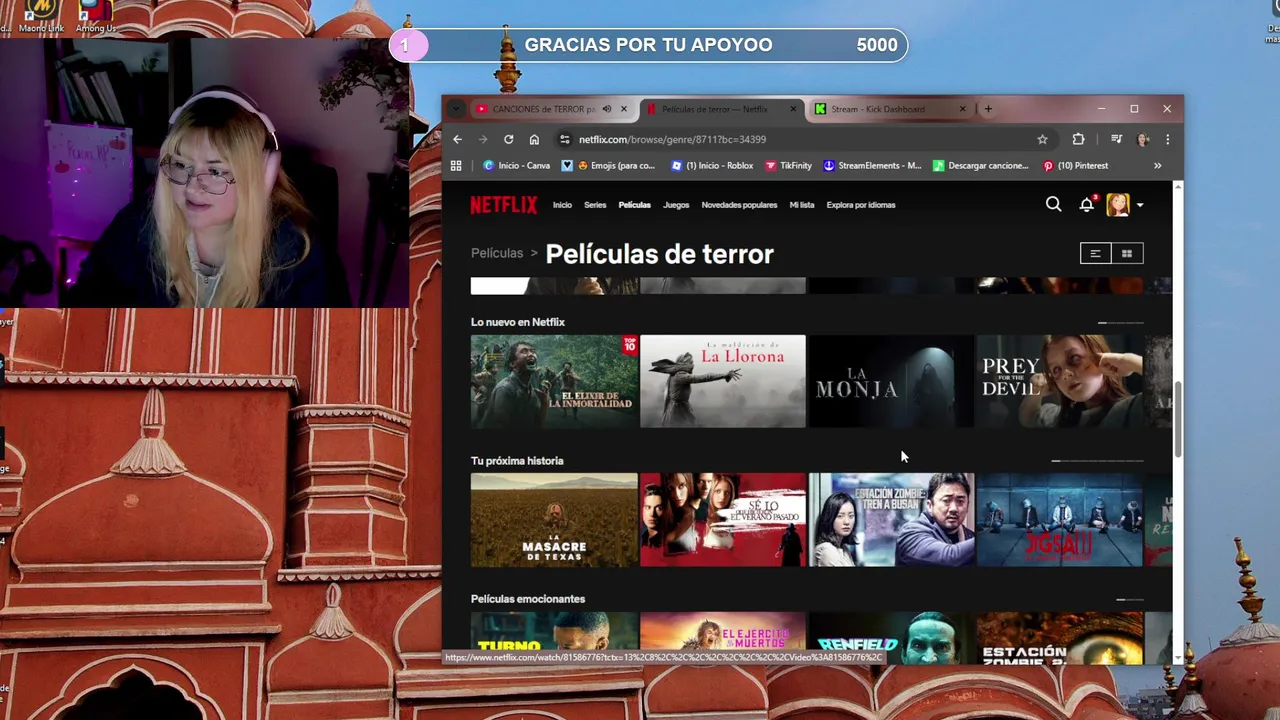Go to Inicio in Netflix menu
Image resolution: width=1280 pixels, height=720 pixels.
(562, 205)
